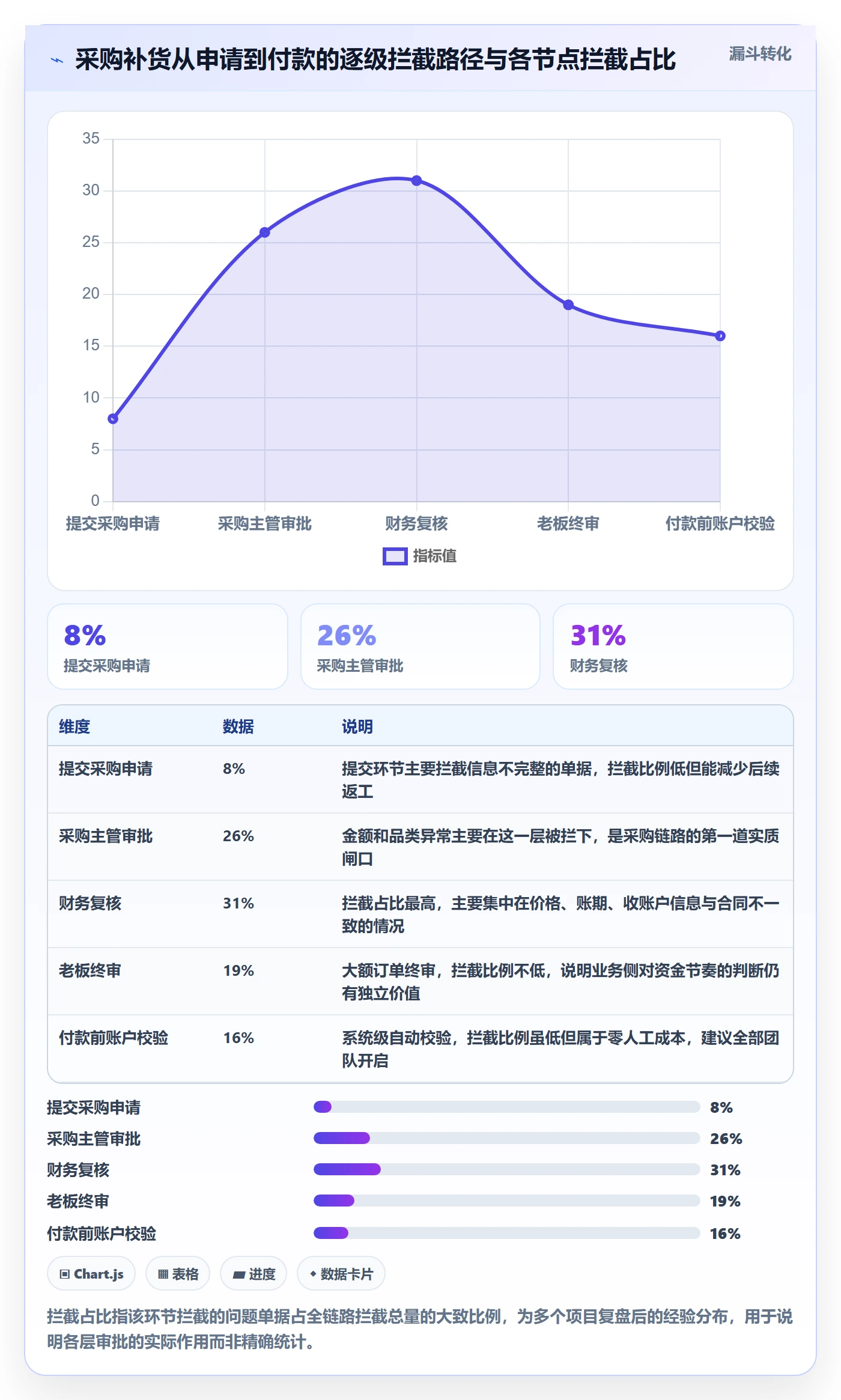Click the 16% value beside the last progress bar
Viewport: 841px width, 1400px height.
[x=725, y=1234]
